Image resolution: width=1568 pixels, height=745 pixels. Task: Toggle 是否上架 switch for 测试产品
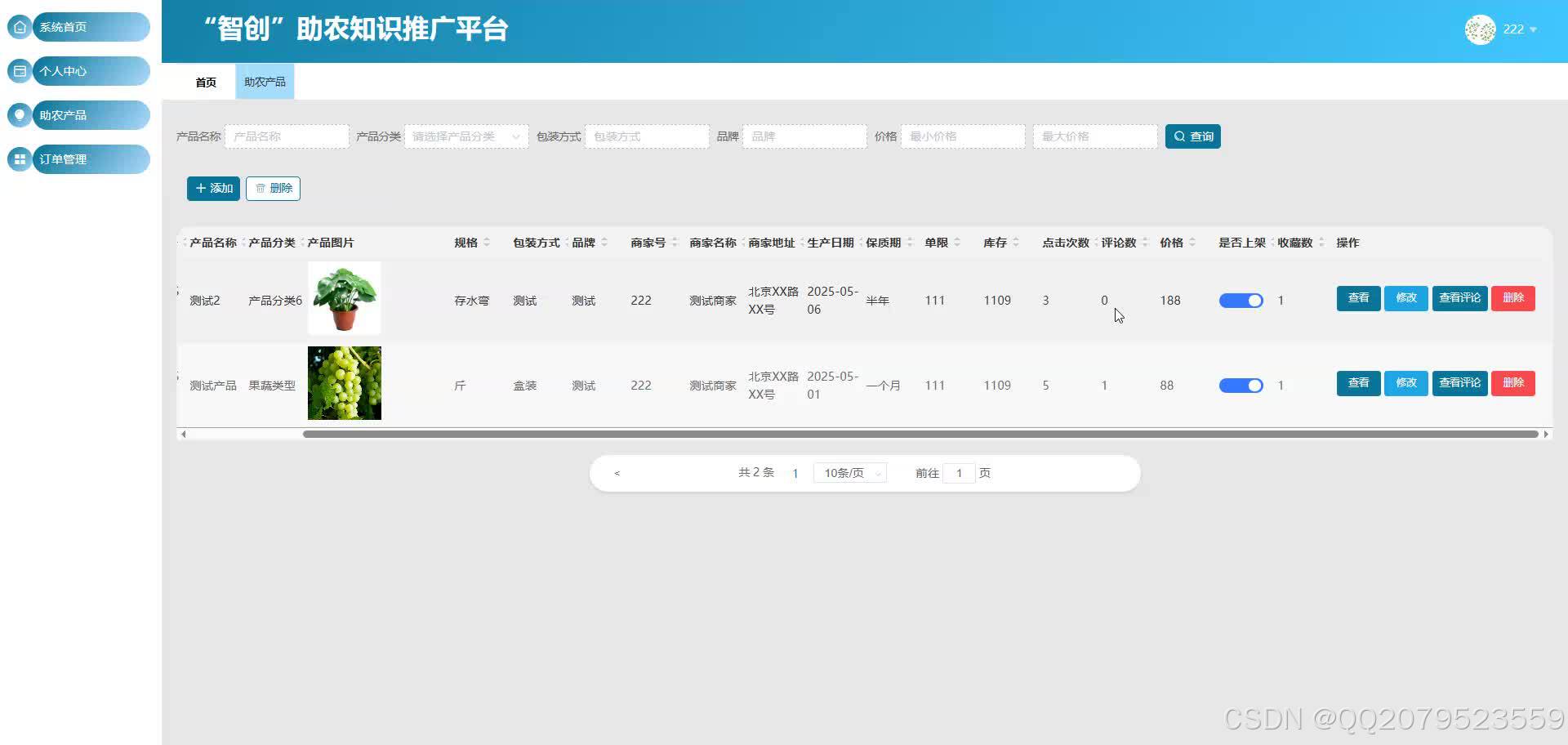coord(1241,386)
